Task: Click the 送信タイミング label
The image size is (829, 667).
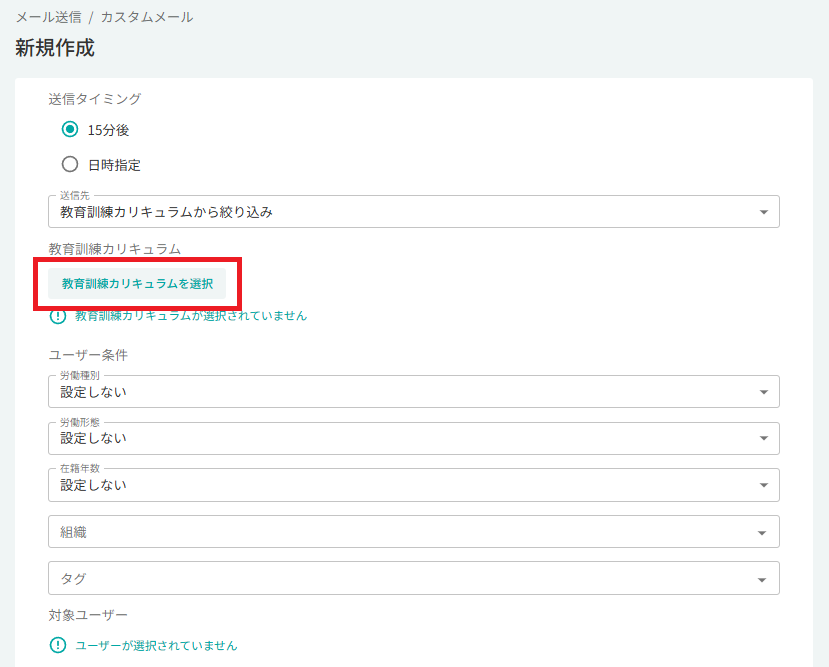Action: pos(95,99)
